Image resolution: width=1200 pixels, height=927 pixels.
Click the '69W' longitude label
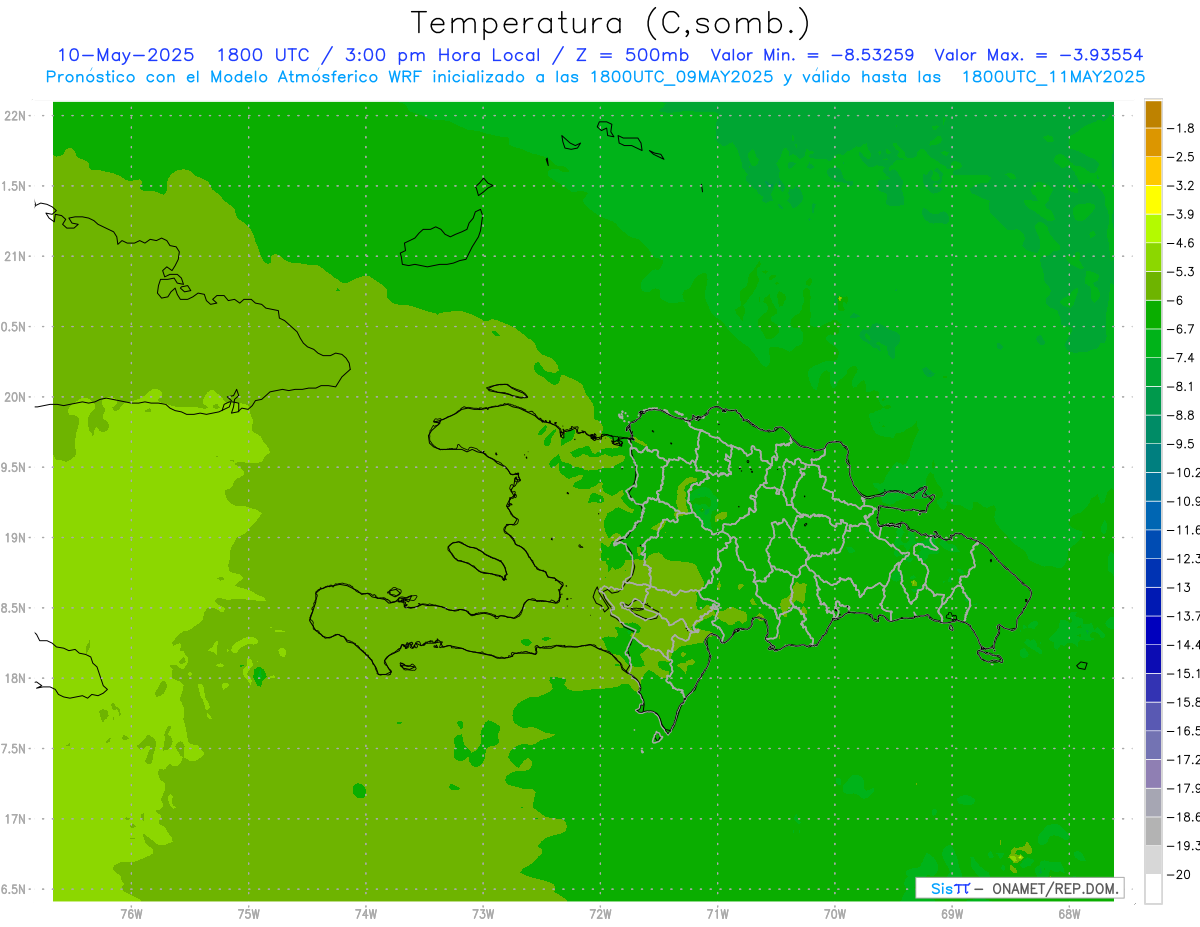coord(952,914)
